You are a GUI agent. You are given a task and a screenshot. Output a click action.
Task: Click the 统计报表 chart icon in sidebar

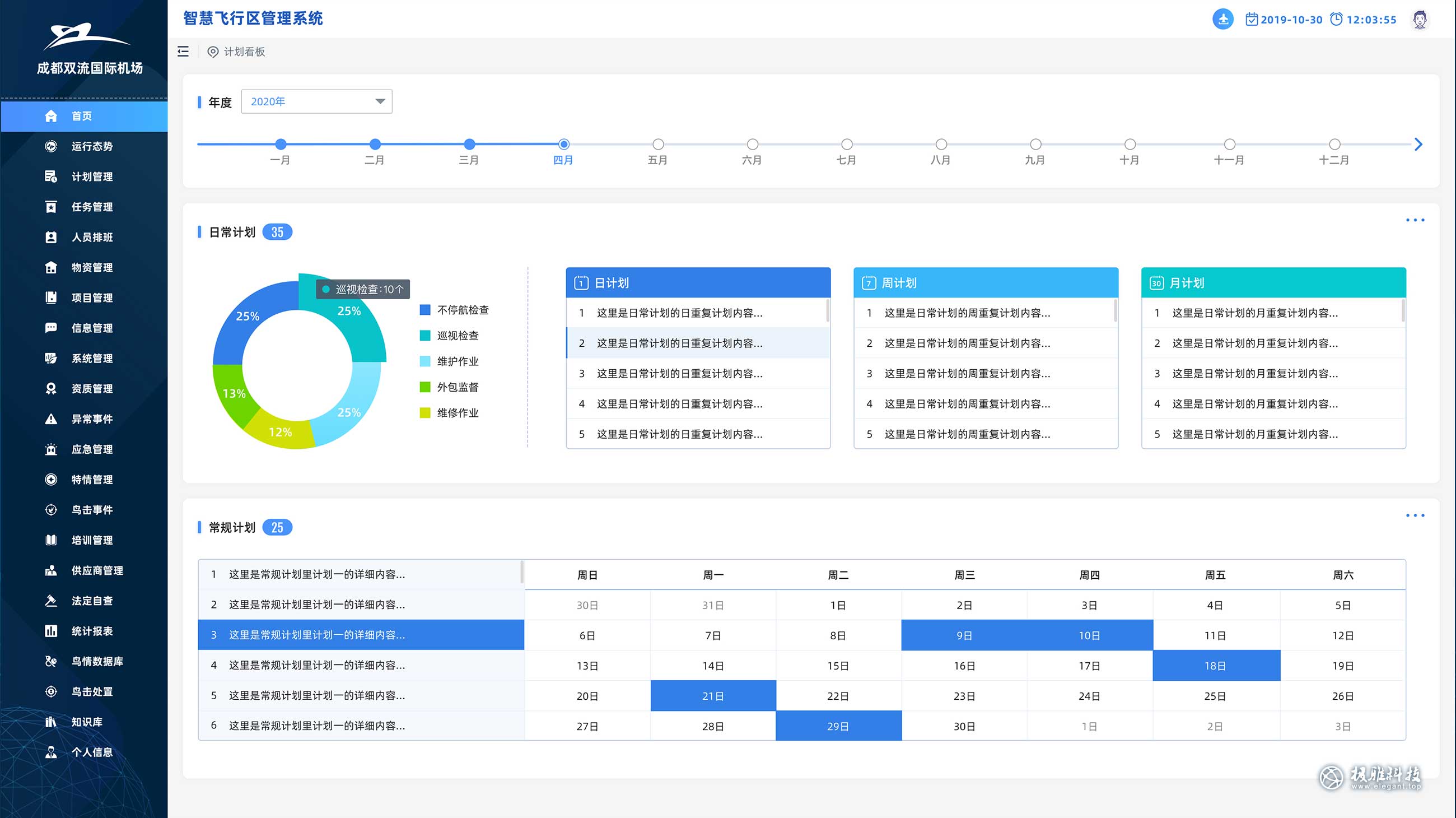(x=51, y=631)
